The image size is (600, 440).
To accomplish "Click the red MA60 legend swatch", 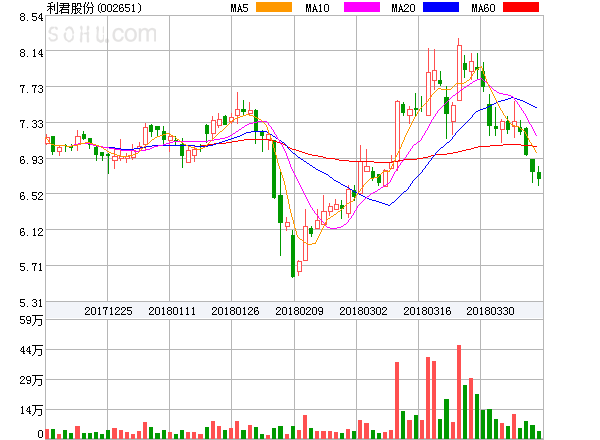I will tap(521, 7).
